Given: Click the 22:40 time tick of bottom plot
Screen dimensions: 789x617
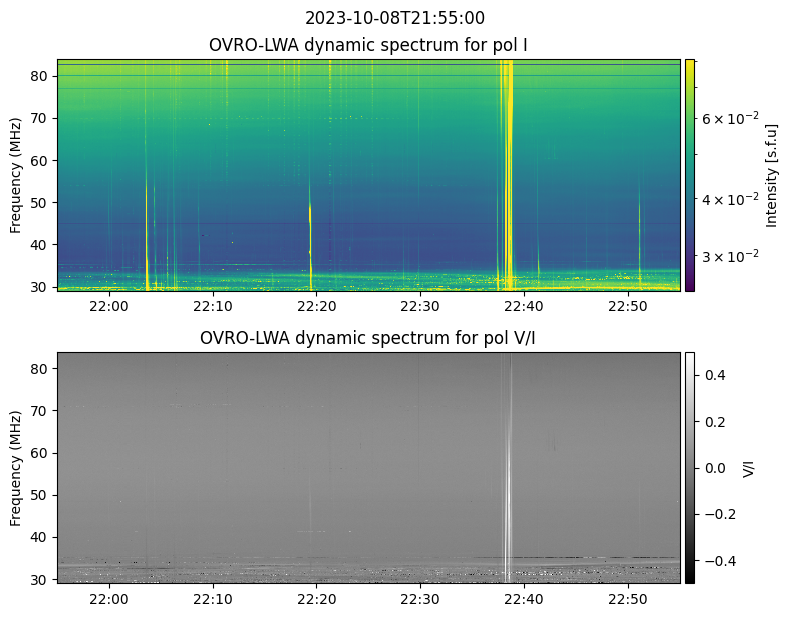Looking at the screenshot, I should pyautogui.click(x=523, y=599).
